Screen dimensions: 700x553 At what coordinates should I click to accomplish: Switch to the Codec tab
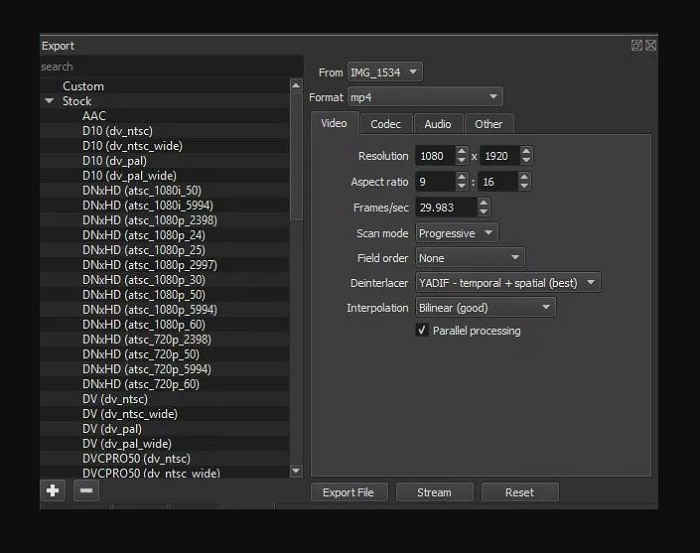(x=385, y=124)
